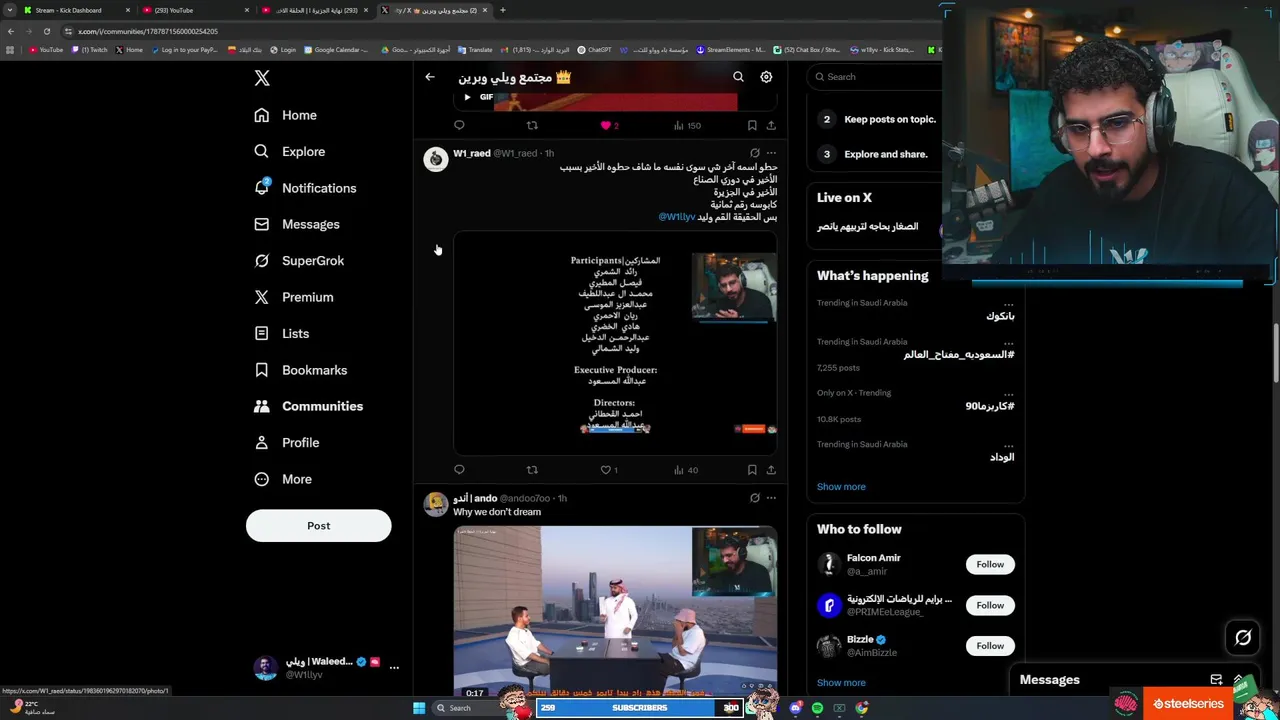Open the floating Grok button
This screenshot has height=720, width=1280.
coord(1243,637)
